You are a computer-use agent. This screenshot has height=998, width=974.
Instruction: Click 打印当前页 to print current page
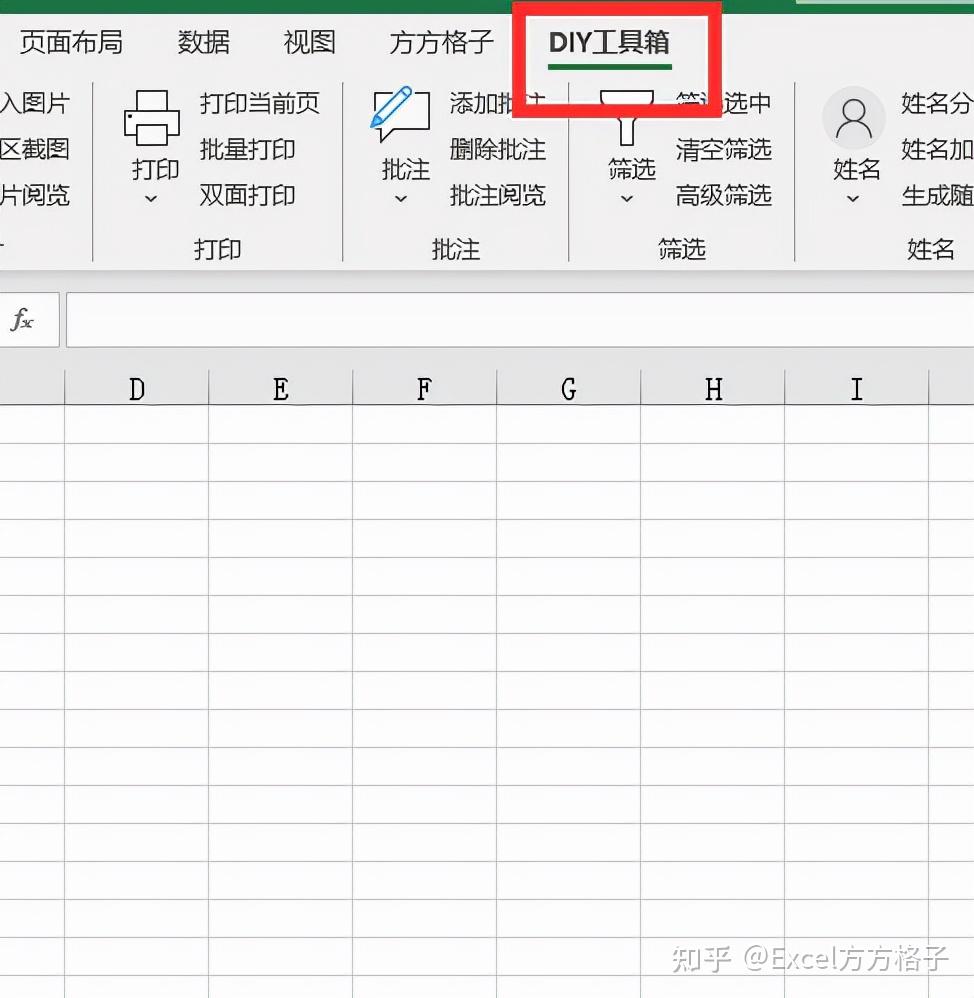[262, 103]
